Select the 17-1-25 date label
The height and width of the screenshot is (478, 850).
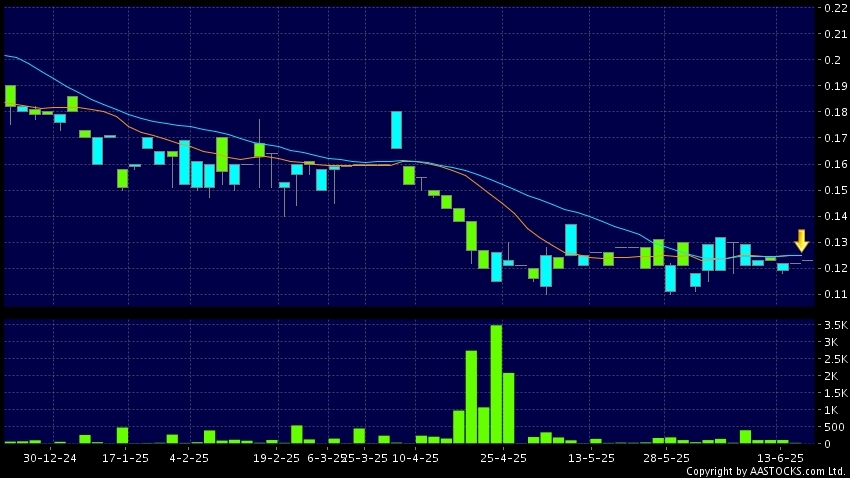point(125,458)
